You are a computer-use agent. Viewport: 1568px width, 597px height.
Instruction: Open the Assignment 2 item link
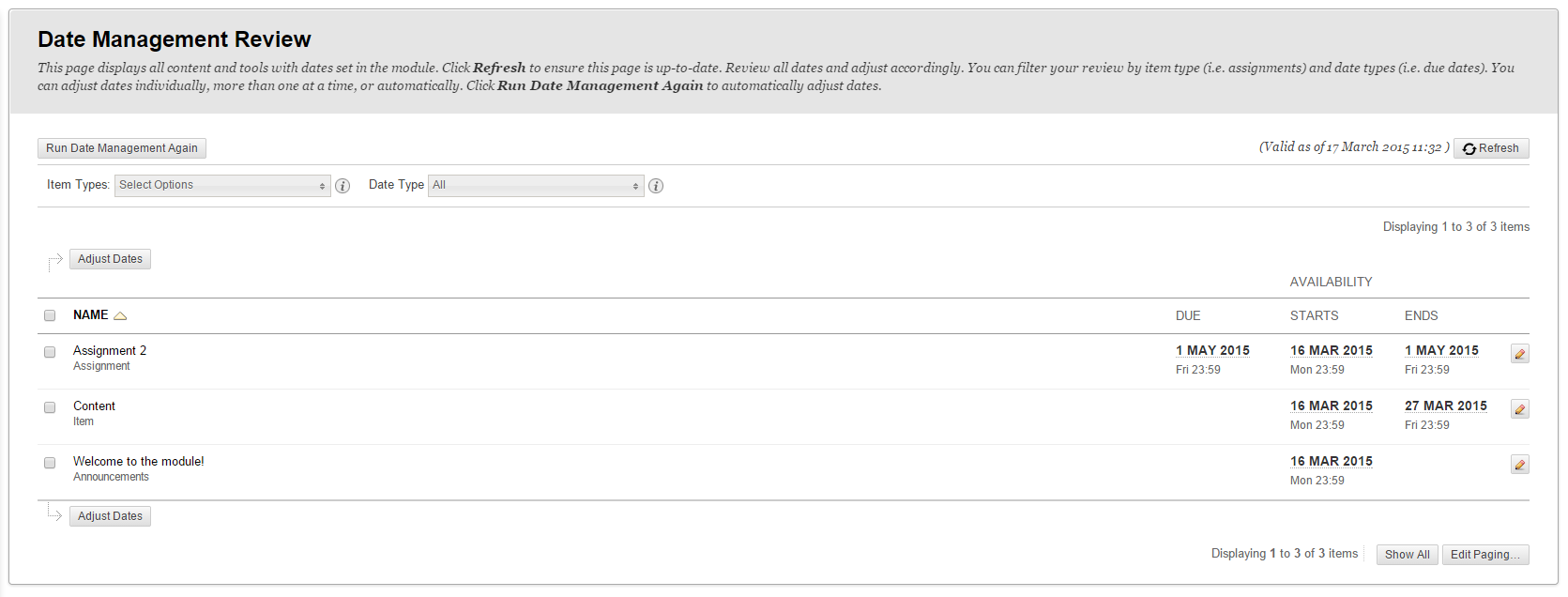coord(109,350)
